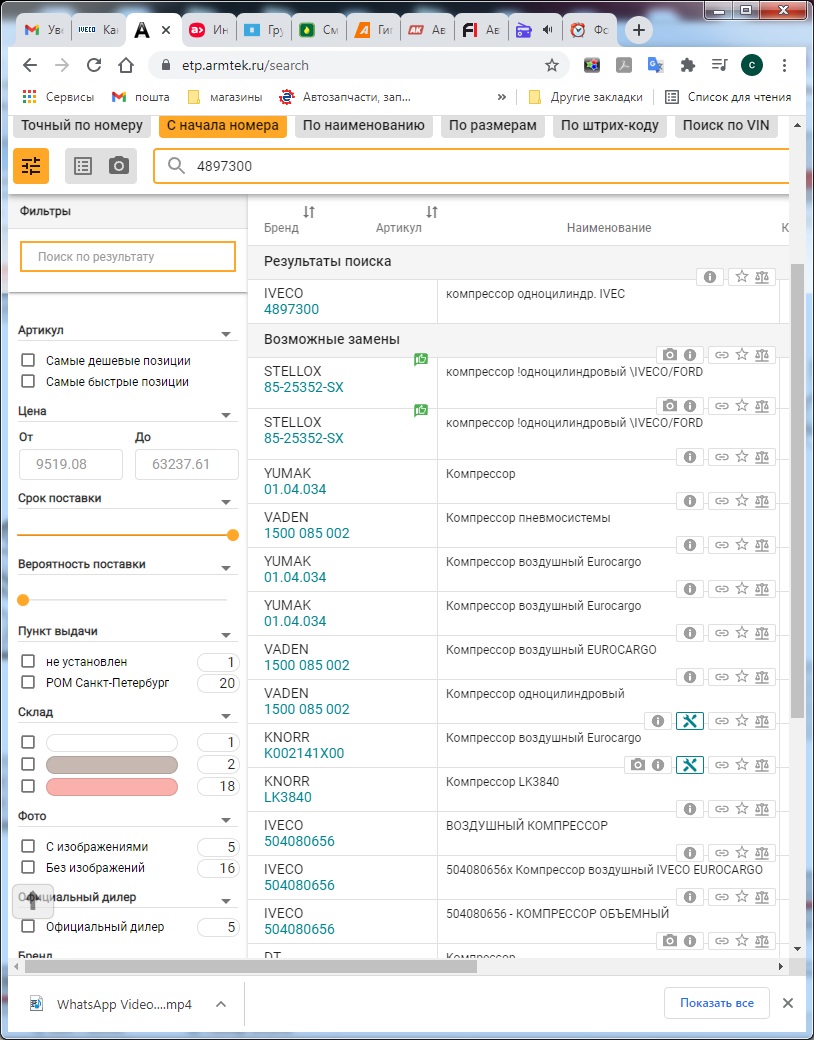Star VADEN Компрессор пневмосистемы row
814x1040 pixels.
[x=742, y=501]
